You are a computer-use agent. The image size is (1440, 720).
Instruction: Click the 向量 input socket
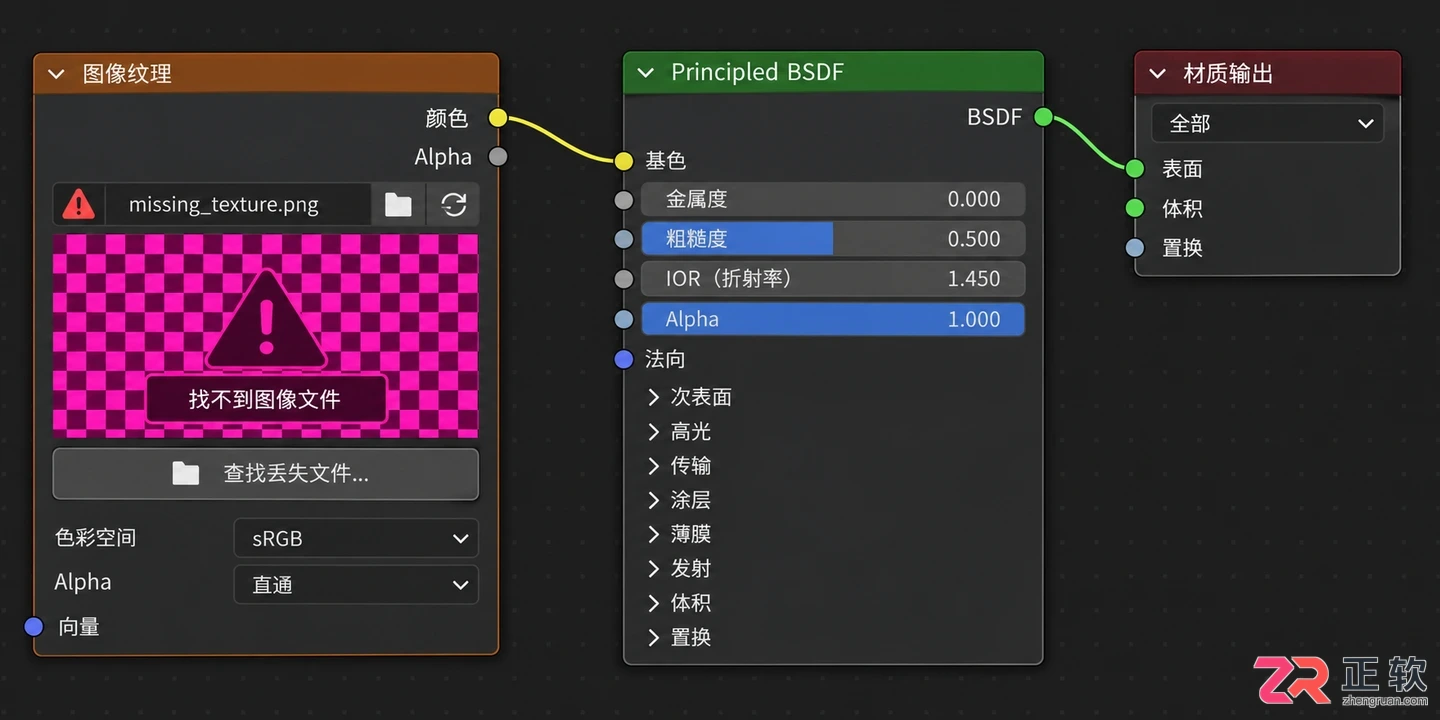34,626
